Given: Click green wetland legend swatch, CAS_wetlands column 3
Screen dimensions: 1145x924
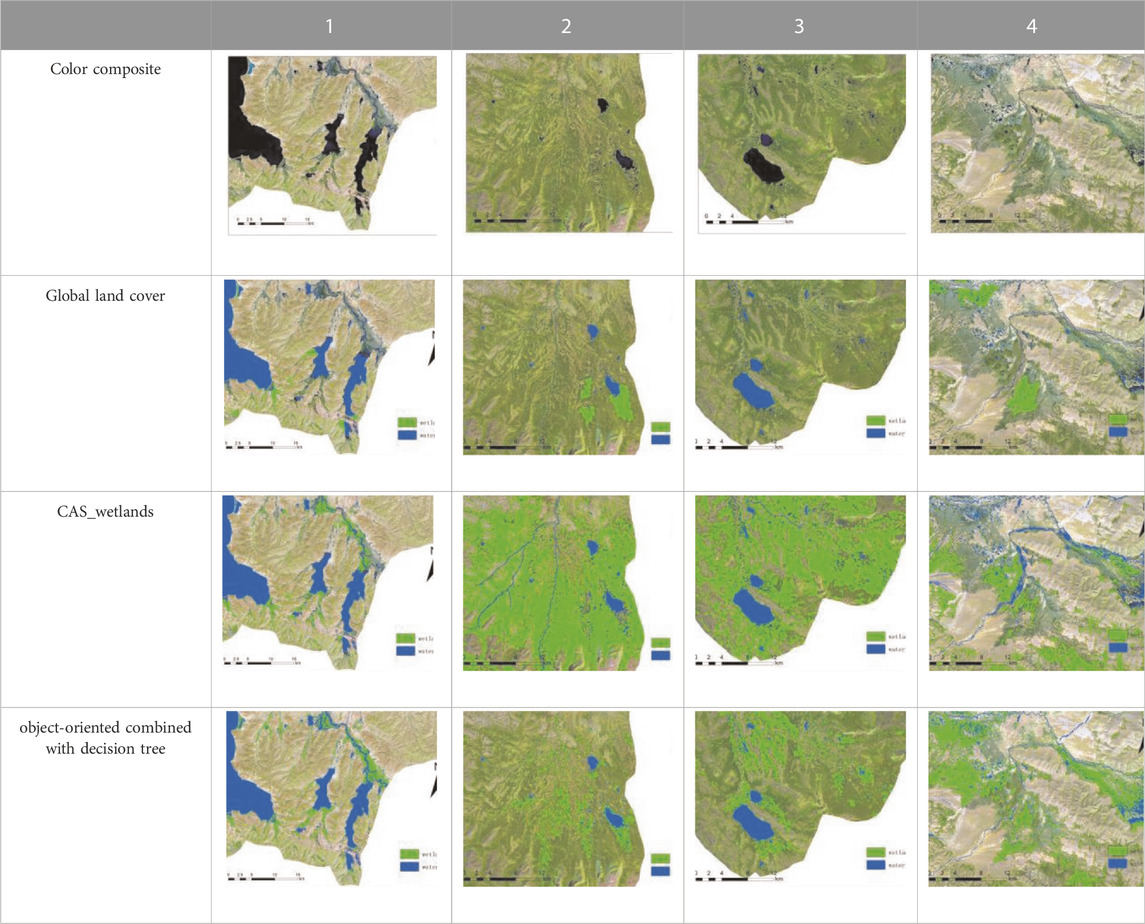Looking at the screenshot, I should 876,637.
